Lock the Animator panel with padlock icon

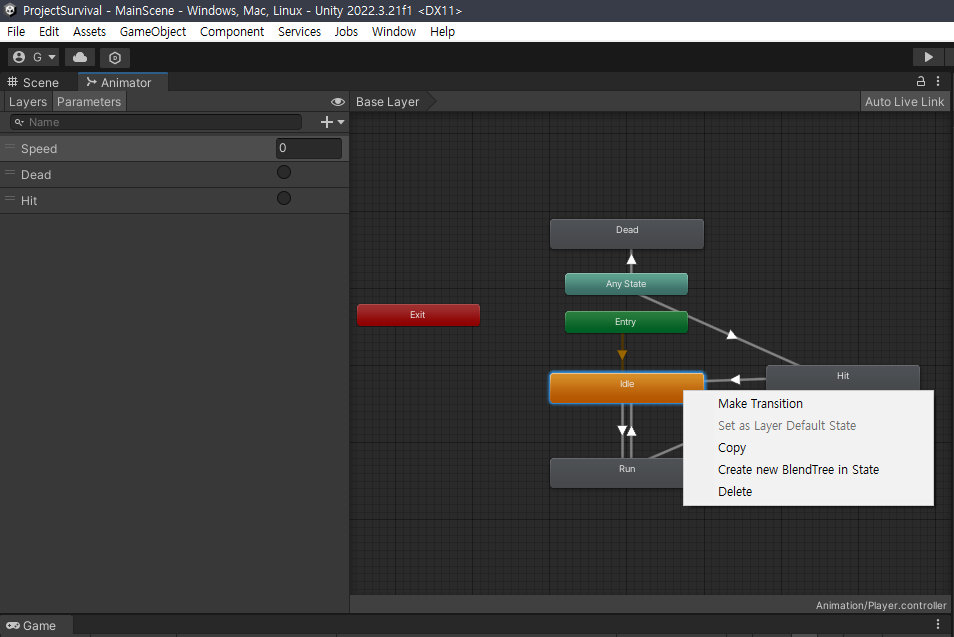(x=921, y=81)
